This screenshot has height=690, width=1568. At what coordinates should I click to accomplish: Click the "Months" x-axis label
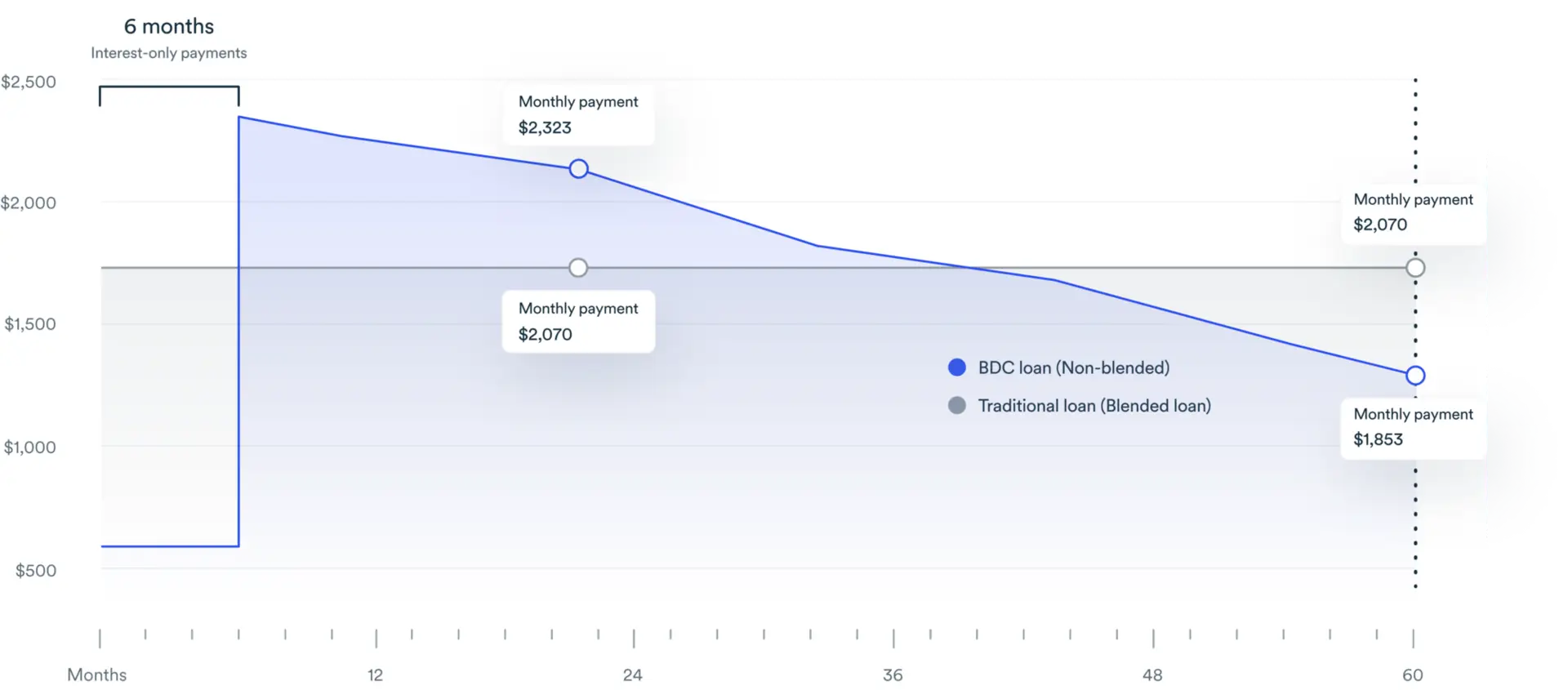click(x=97, y=675)
